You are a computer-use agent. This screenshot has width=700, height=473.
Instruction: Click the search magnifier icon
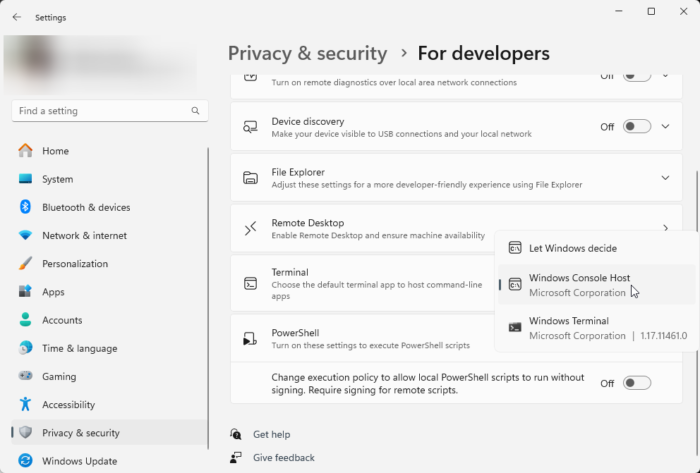click(196, 111)
